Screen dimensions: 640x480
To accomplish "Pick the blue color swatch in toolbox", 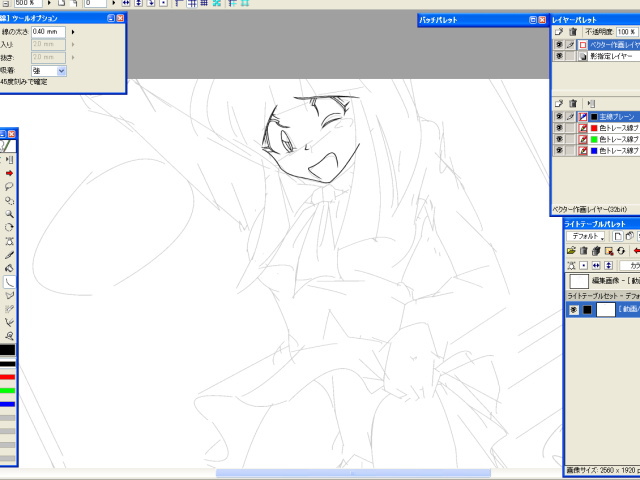I will point(8,404).
